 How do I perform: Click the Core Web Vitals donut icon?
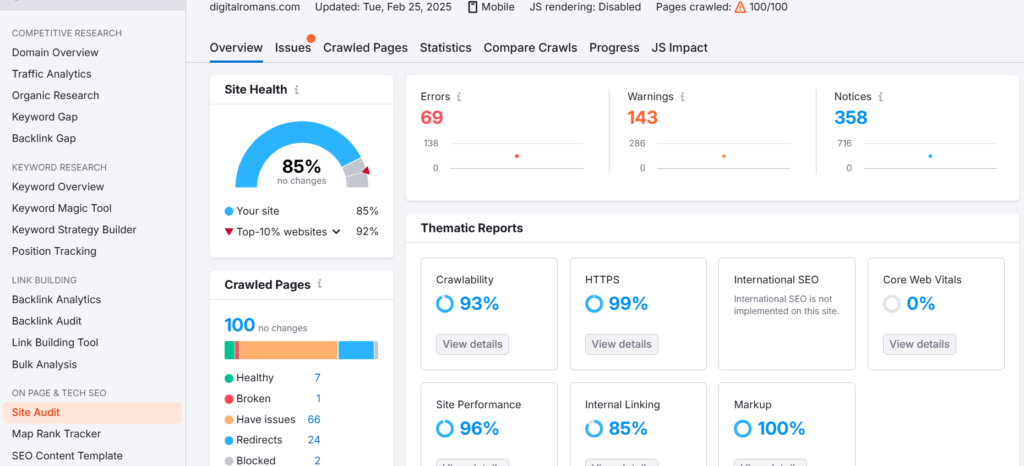tap(891, 303)
